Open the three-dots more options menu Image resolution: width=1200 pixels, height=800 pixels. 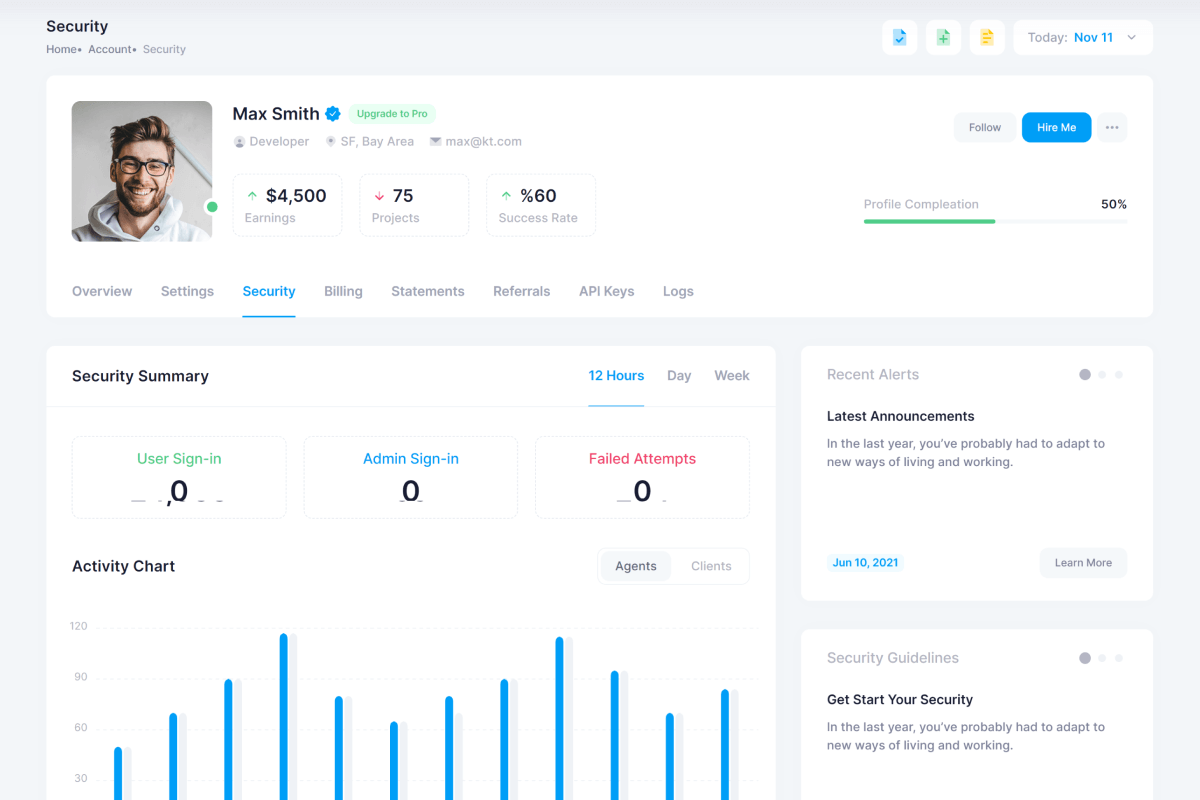[x=1112, y=128]
